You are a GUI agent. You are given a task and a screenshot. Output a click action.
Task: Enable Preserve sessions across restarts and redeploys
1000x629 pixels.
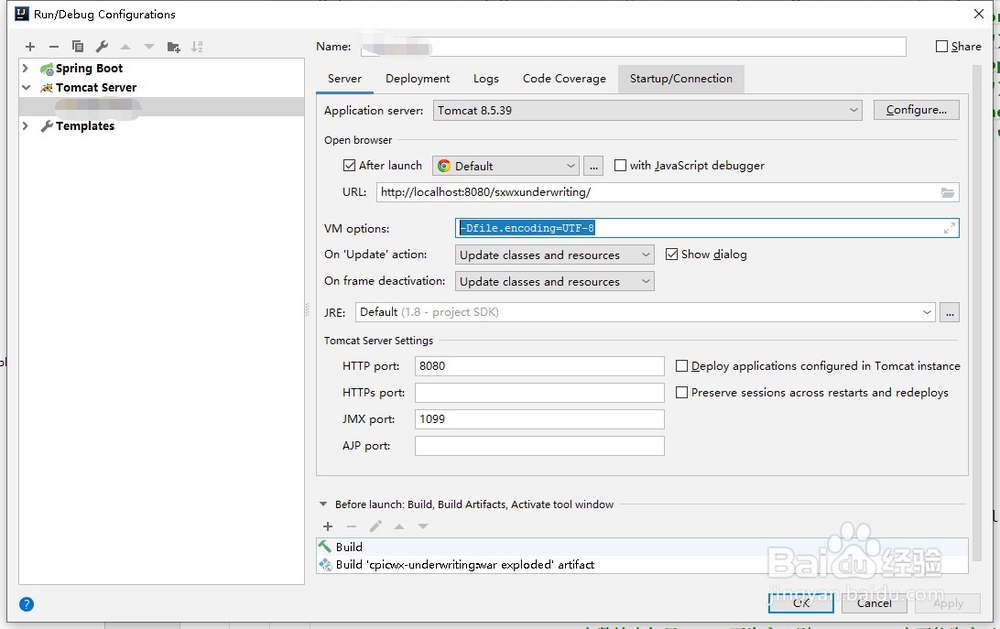682,392
